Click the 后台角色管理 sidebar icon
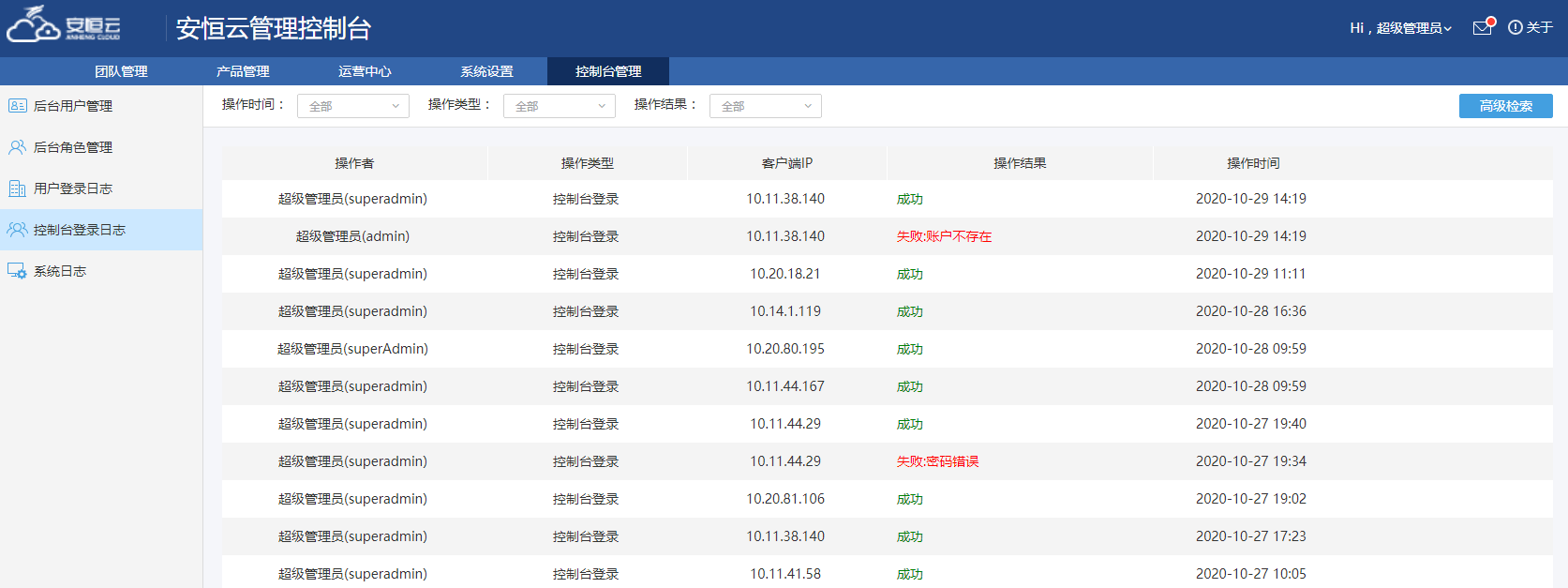The width and height of the screenshot is (1568, 588). (x=17, y=147)
